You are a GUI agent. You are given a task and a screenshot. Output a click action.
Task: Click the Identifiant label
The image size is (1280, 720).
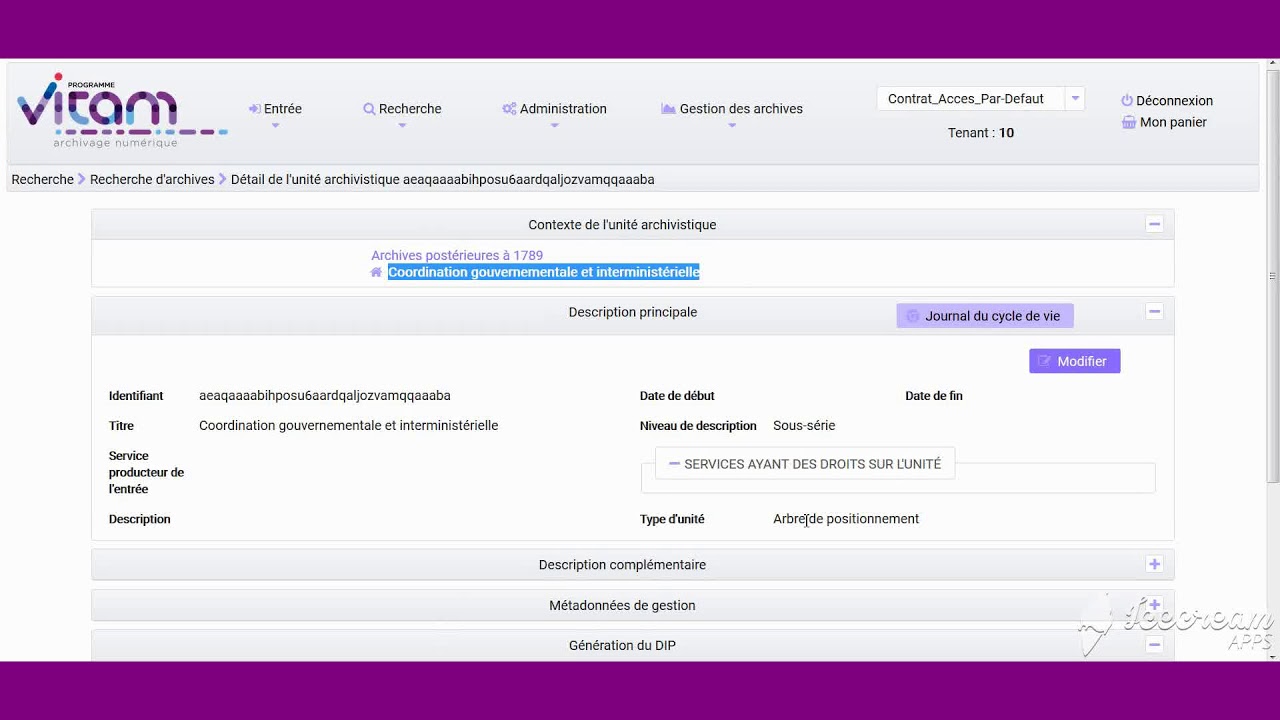tap(136, 396)
